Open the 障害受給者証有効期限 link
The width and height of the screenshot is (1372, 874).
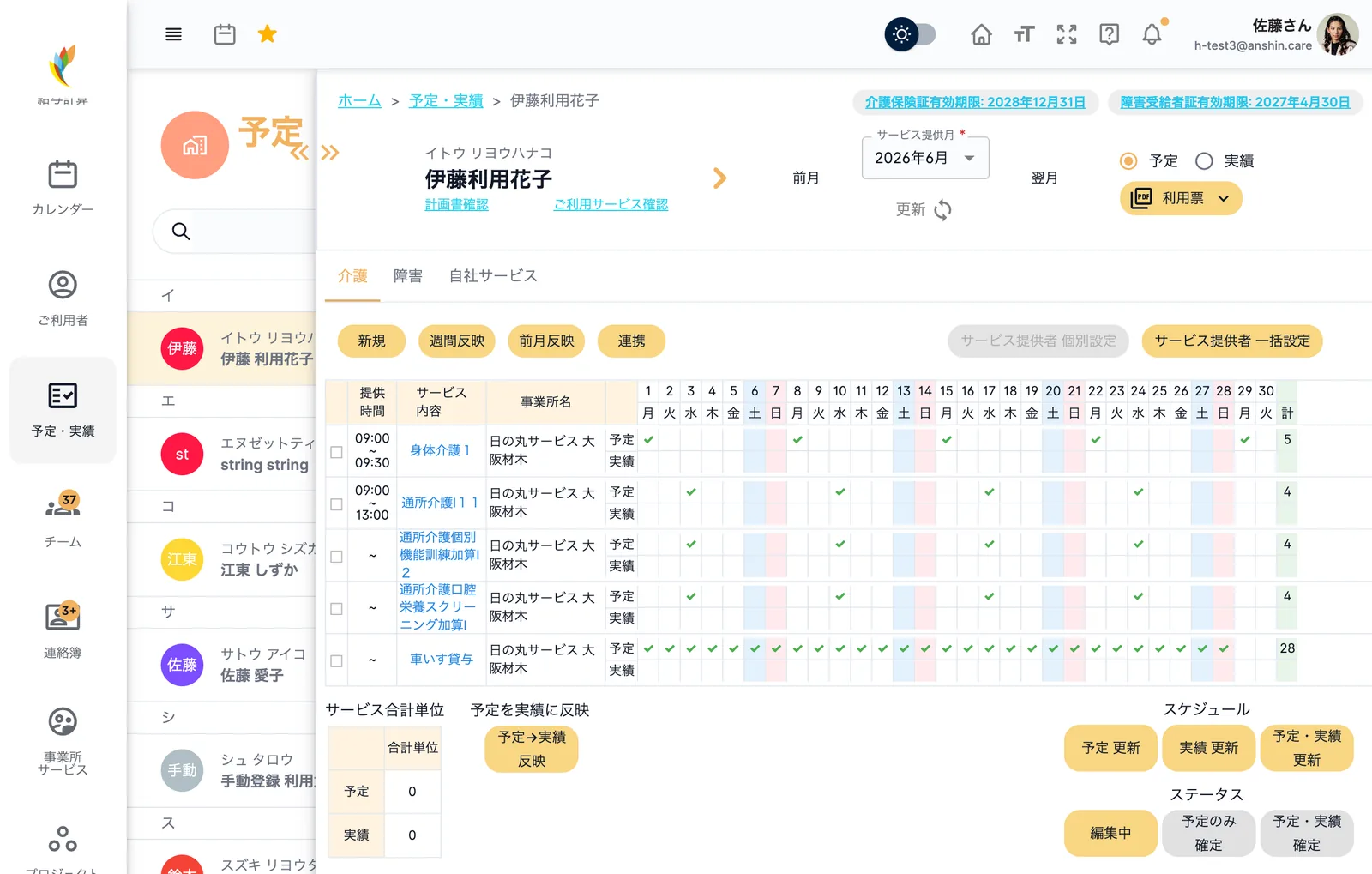(1235, 102)
